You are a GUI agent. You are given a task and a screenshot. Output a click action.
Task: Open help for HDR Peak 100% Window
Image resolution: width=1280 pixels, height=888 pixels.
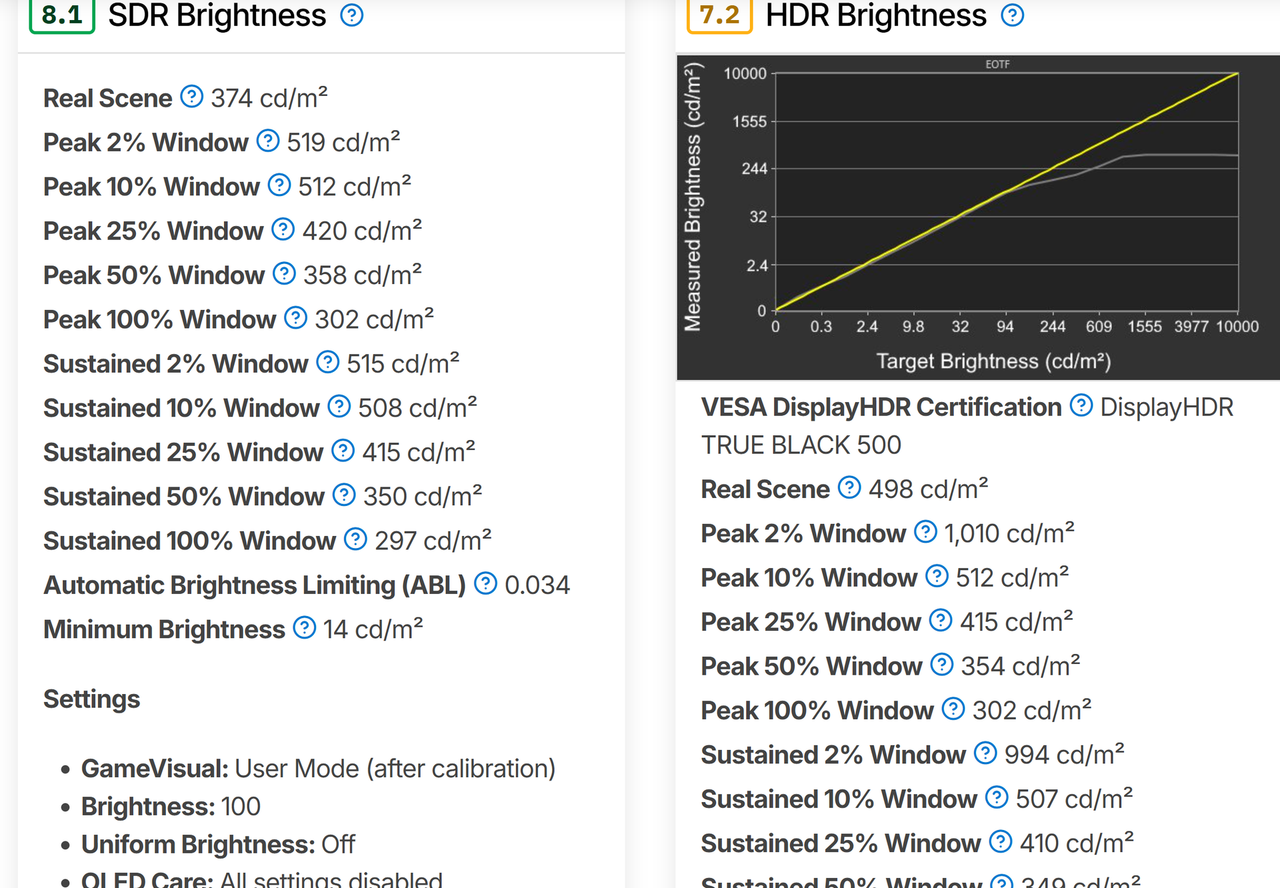pyautogui.click(x=954, y=709)
